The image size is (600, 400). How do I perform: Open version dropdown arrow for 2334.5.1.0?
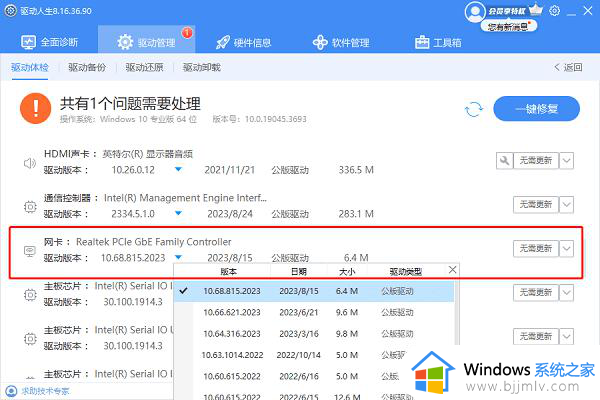[178, 213]
